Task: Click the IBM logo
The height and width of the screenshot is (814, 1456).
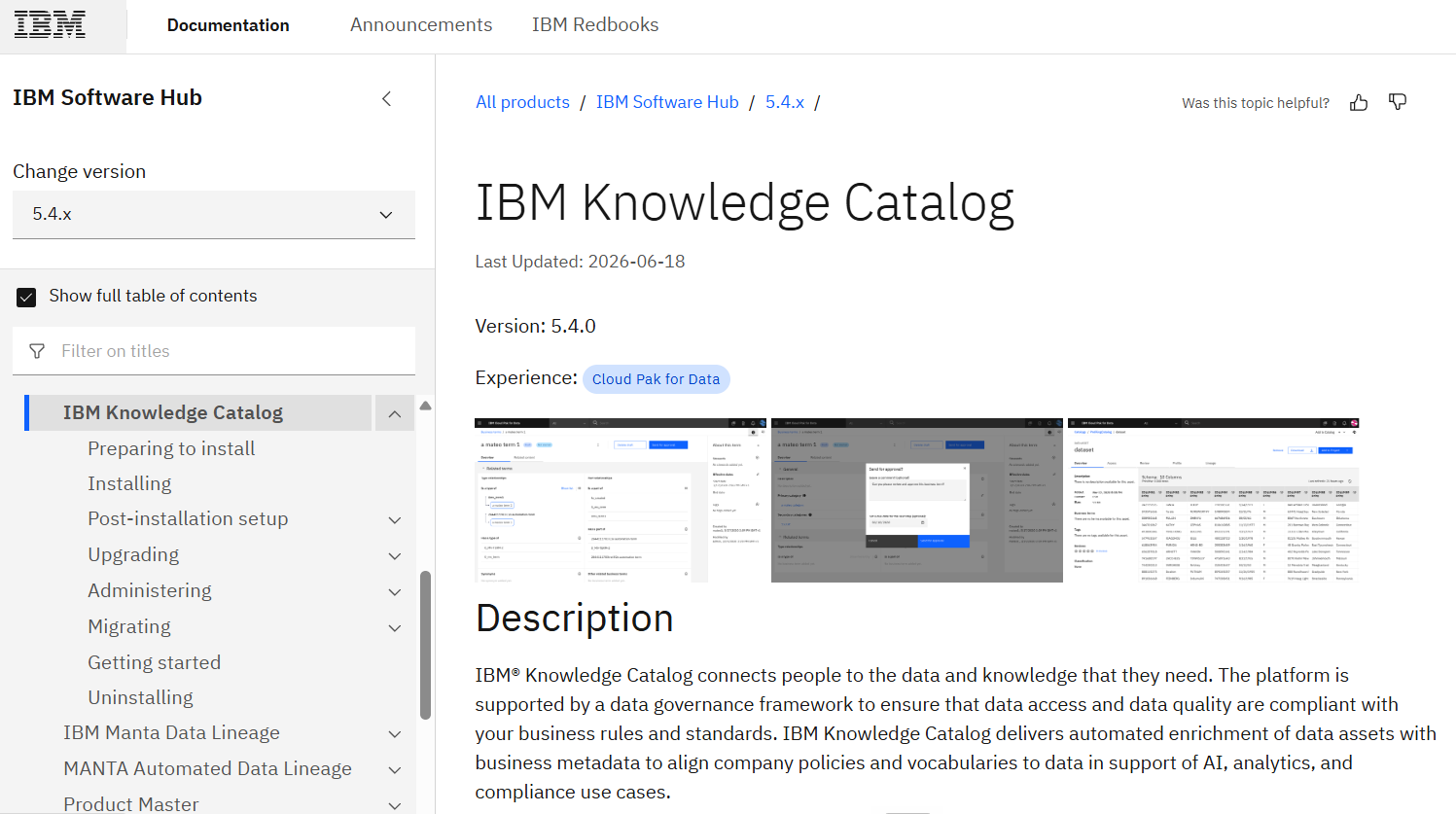Action: tap(50, 24)
